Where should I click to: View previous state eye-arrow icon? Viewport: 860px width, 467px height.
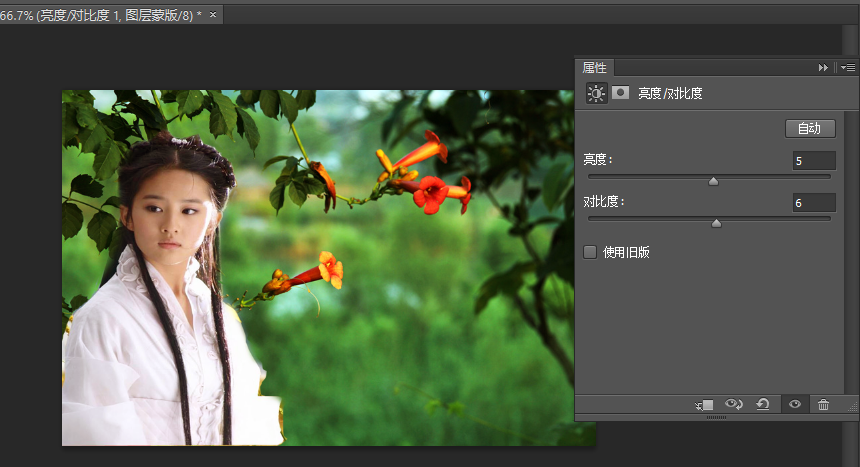tap(733, 404)
